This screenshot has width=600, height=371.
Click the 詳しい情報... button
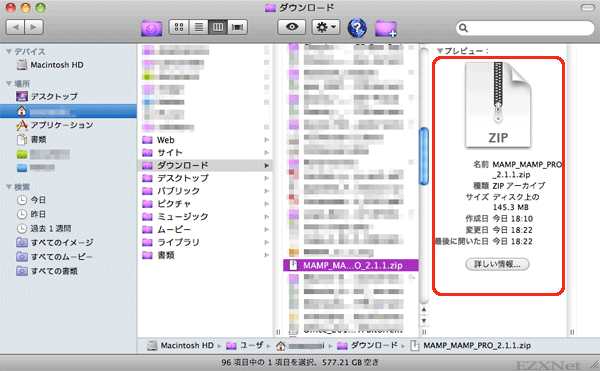tap(497, 264)
